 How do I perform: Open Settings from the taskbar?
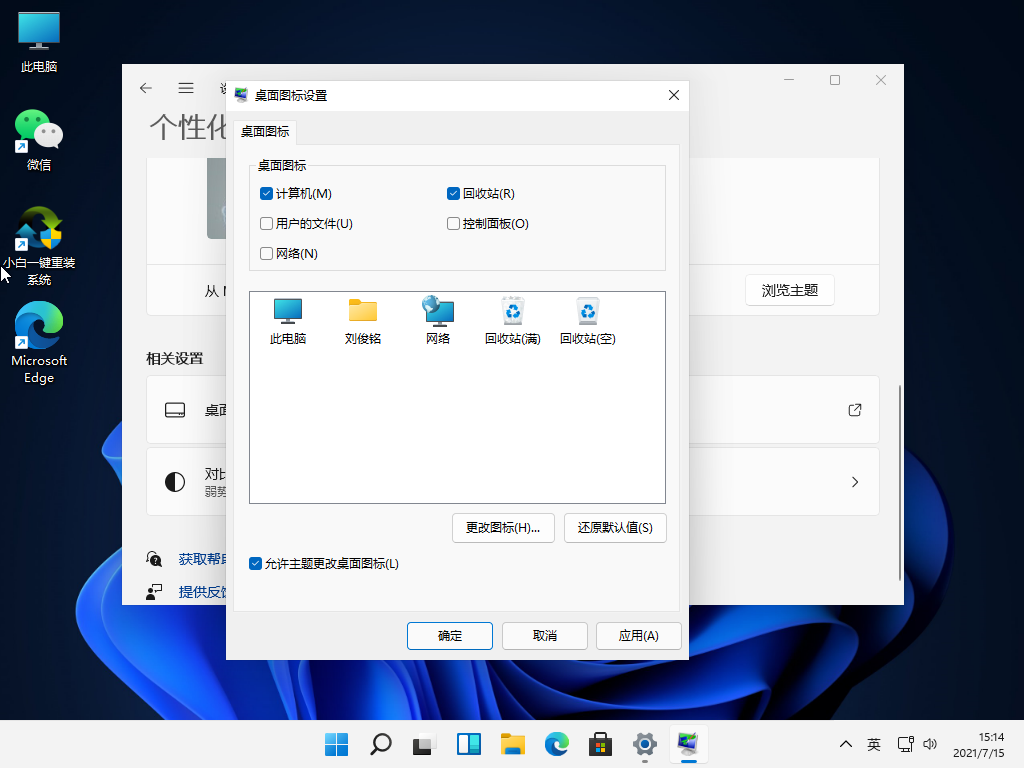643,744
